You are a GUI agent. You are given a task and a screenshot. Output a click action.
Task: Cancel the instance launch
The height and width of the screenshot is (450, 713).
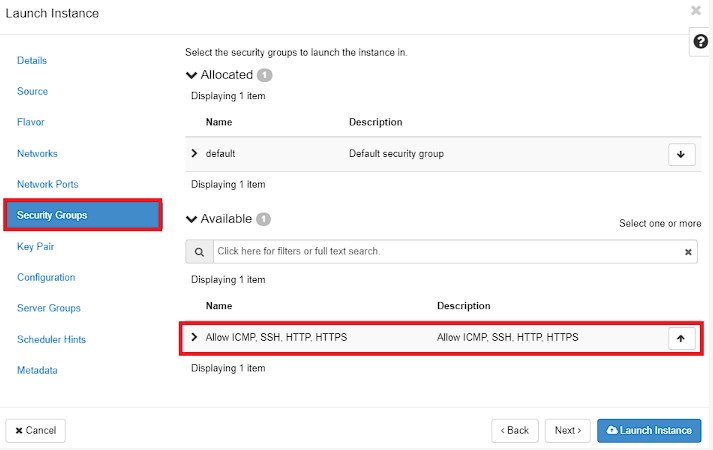pyautogui.click(x=35, y=430)
